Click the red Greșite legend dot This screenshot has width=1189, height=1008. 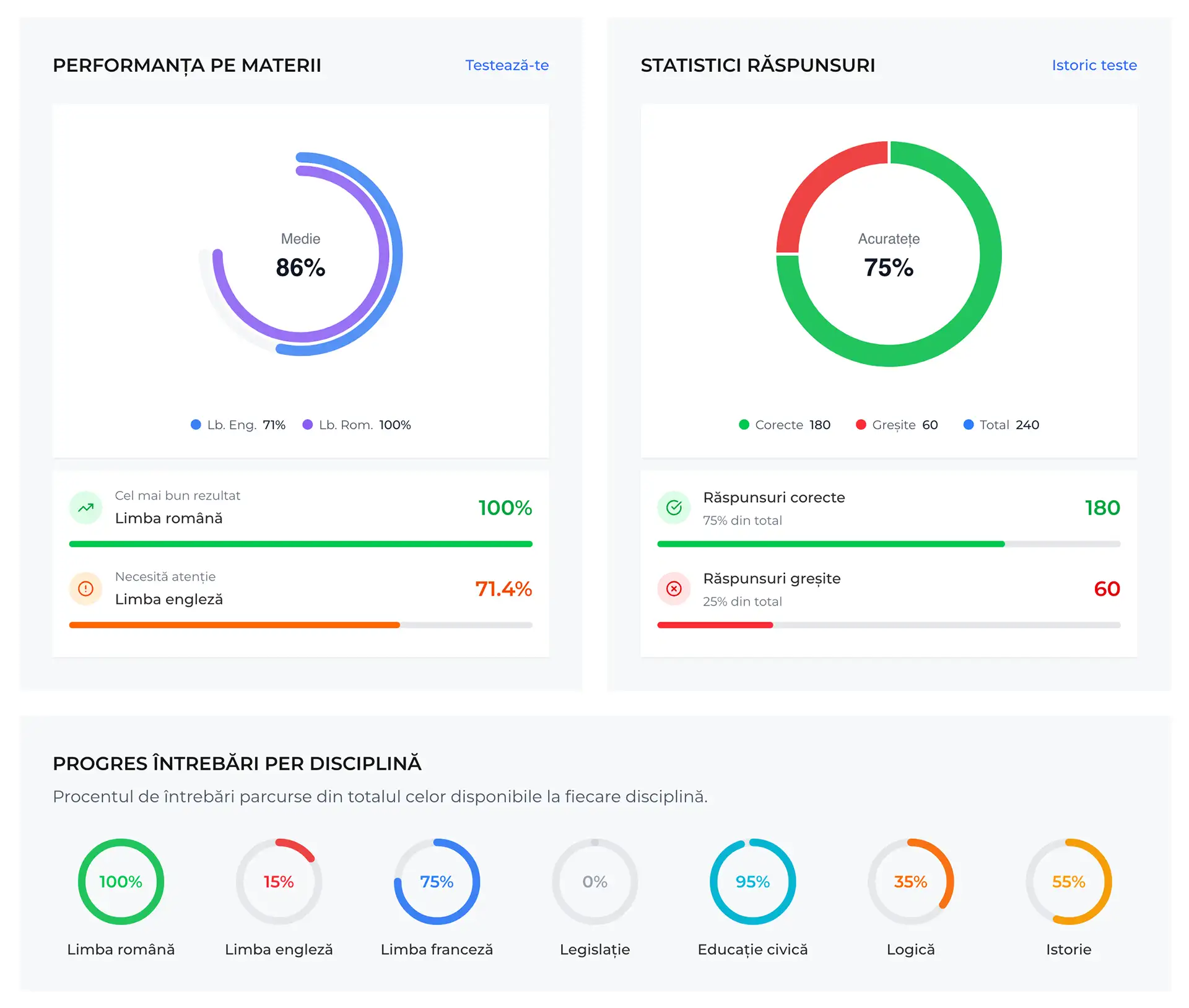point(861,425)
